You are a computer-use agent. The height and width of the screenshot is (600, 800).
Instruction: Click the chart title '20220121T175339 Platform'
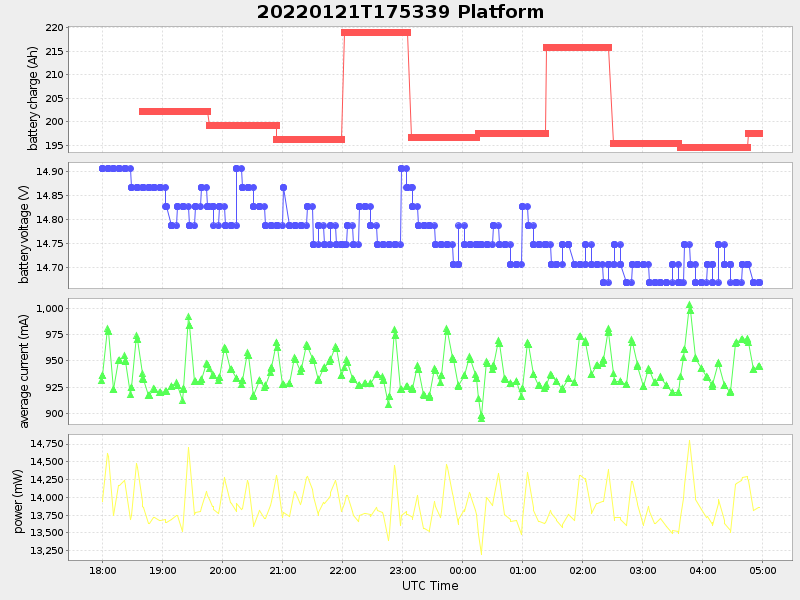pyautogui.click(x=400, y=12)
